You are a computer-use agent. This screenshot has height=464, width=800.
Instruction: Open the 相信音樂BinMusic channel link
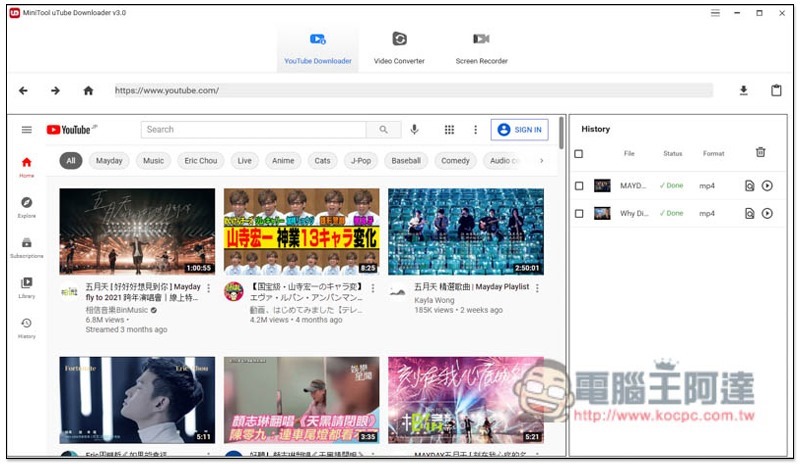point(117,310)
